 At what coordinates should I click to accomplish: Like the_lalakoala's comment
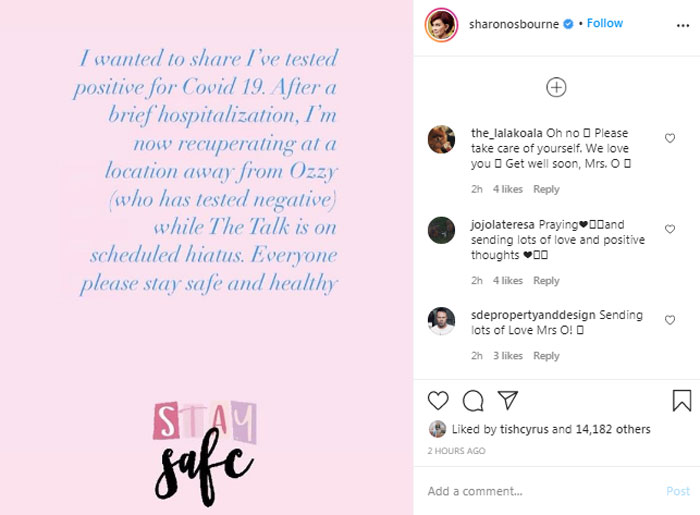[x=670, y=138]
